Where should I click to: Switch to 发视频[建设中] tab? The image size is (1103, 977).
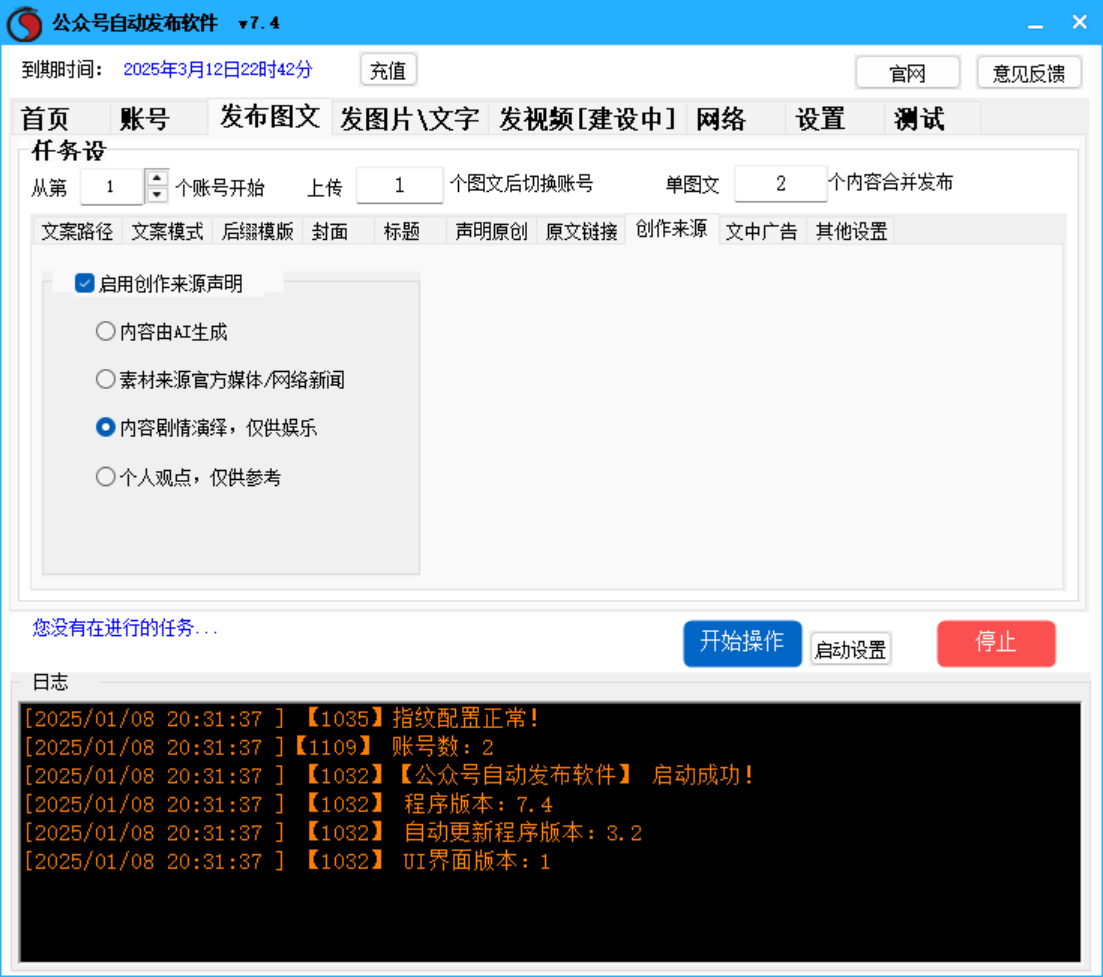[588, 118]
